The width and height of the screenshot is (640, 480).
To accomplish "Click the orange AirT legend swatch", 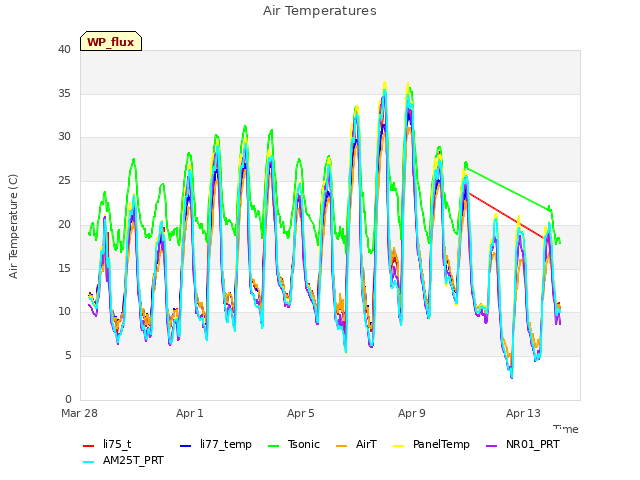I will click(342, 446).
